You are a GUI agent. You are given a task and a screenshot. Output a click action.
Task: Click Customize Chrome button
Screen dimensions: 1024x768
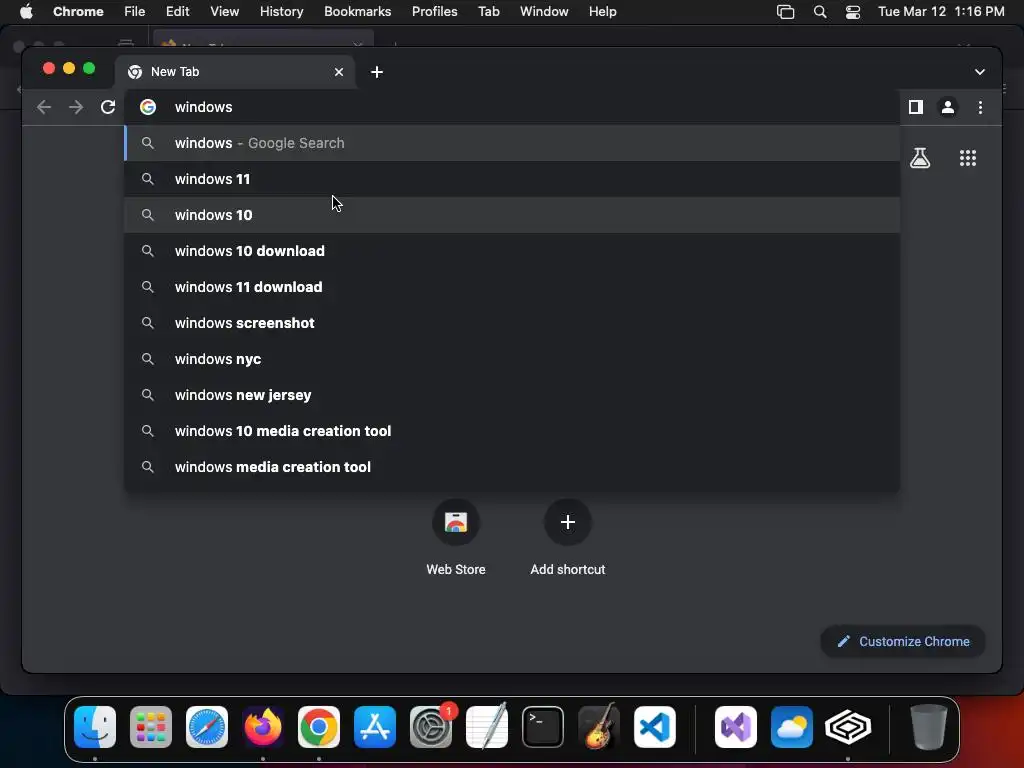coord(903,641)
